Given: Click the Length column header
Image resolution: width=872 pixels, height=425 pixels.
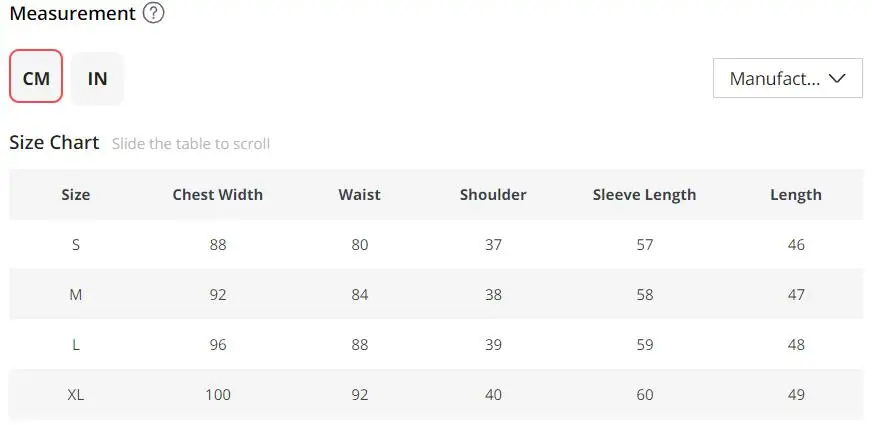Looking at the screenshot, I should coord(796,195).
